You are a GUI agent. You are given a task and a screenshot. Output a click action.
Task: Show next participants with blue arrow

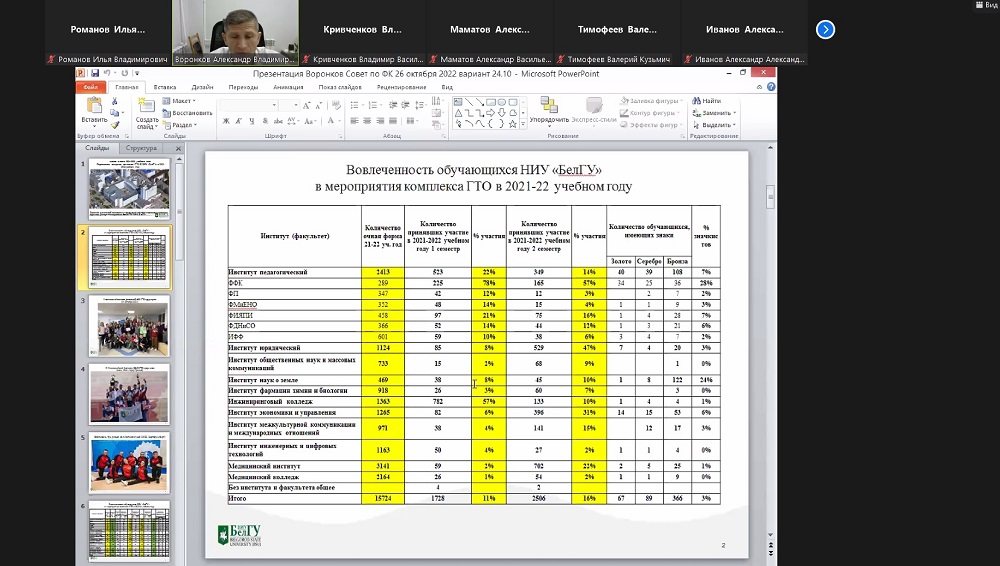(x=825, y=30)
